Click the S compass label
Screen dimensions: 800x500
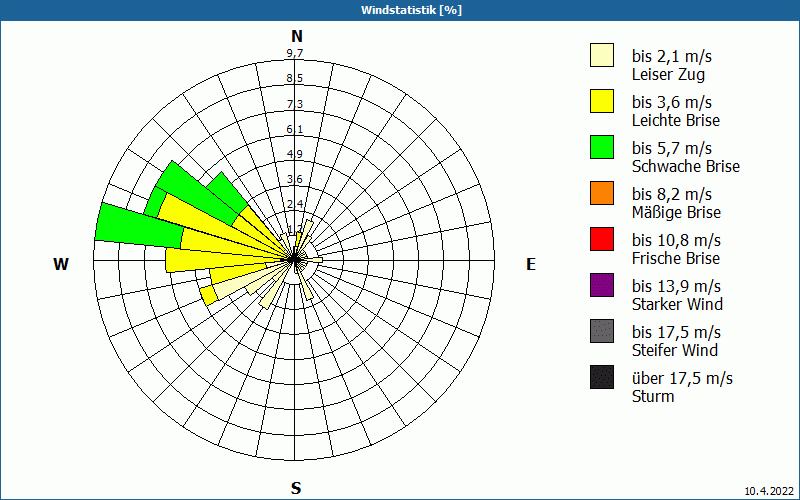pyautogui.click(x=296, y=488)
